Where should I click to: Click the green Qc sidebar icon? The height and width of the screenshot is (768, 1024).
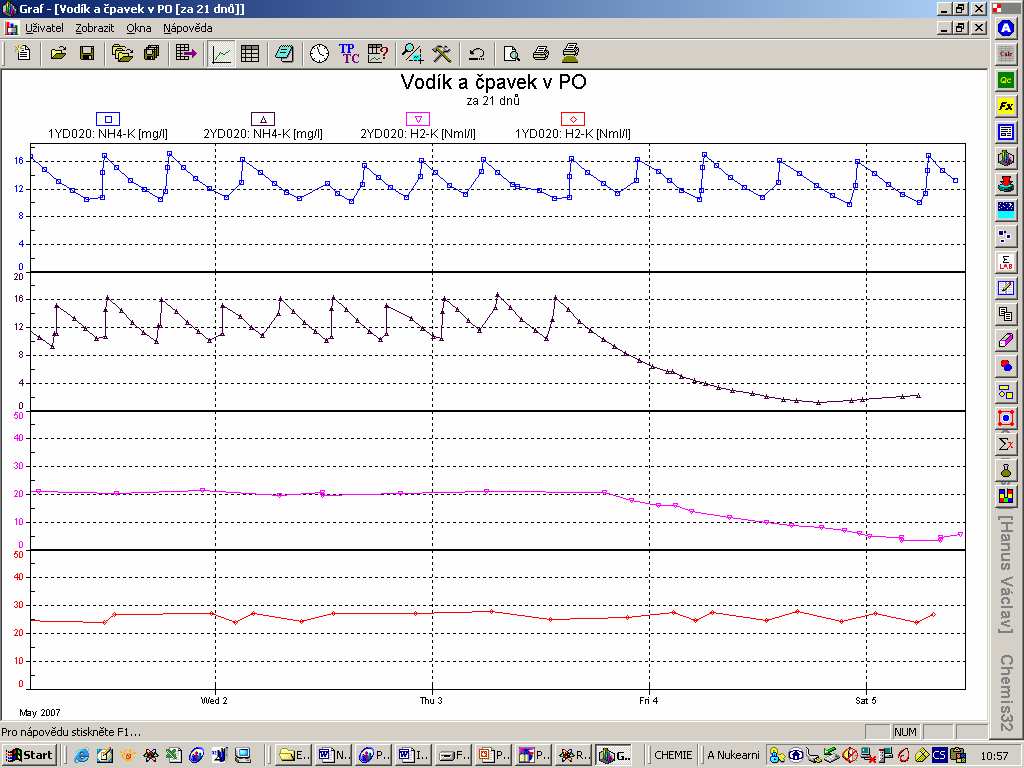(x=1006, y=80)
